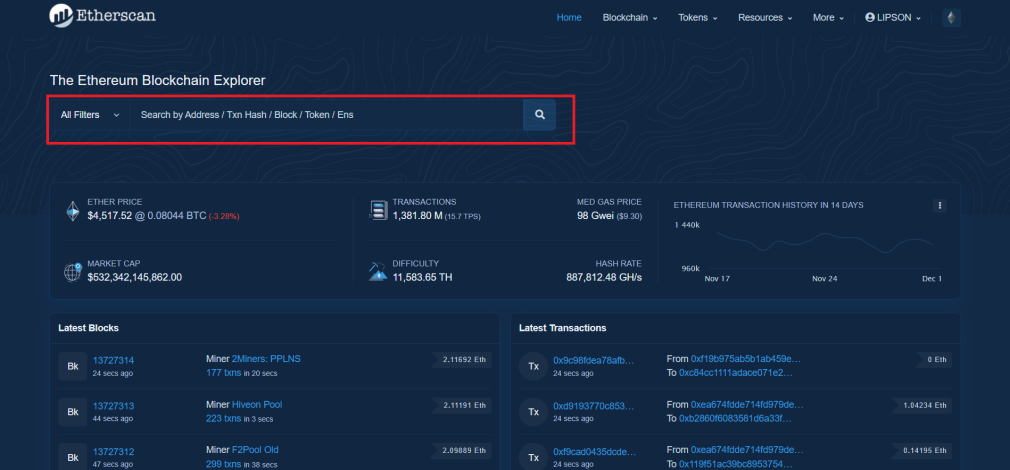The image size is (1010, 470).
Task: Open chart options three-dot menu
Action: pyautogui.click(x=940, y=205)
